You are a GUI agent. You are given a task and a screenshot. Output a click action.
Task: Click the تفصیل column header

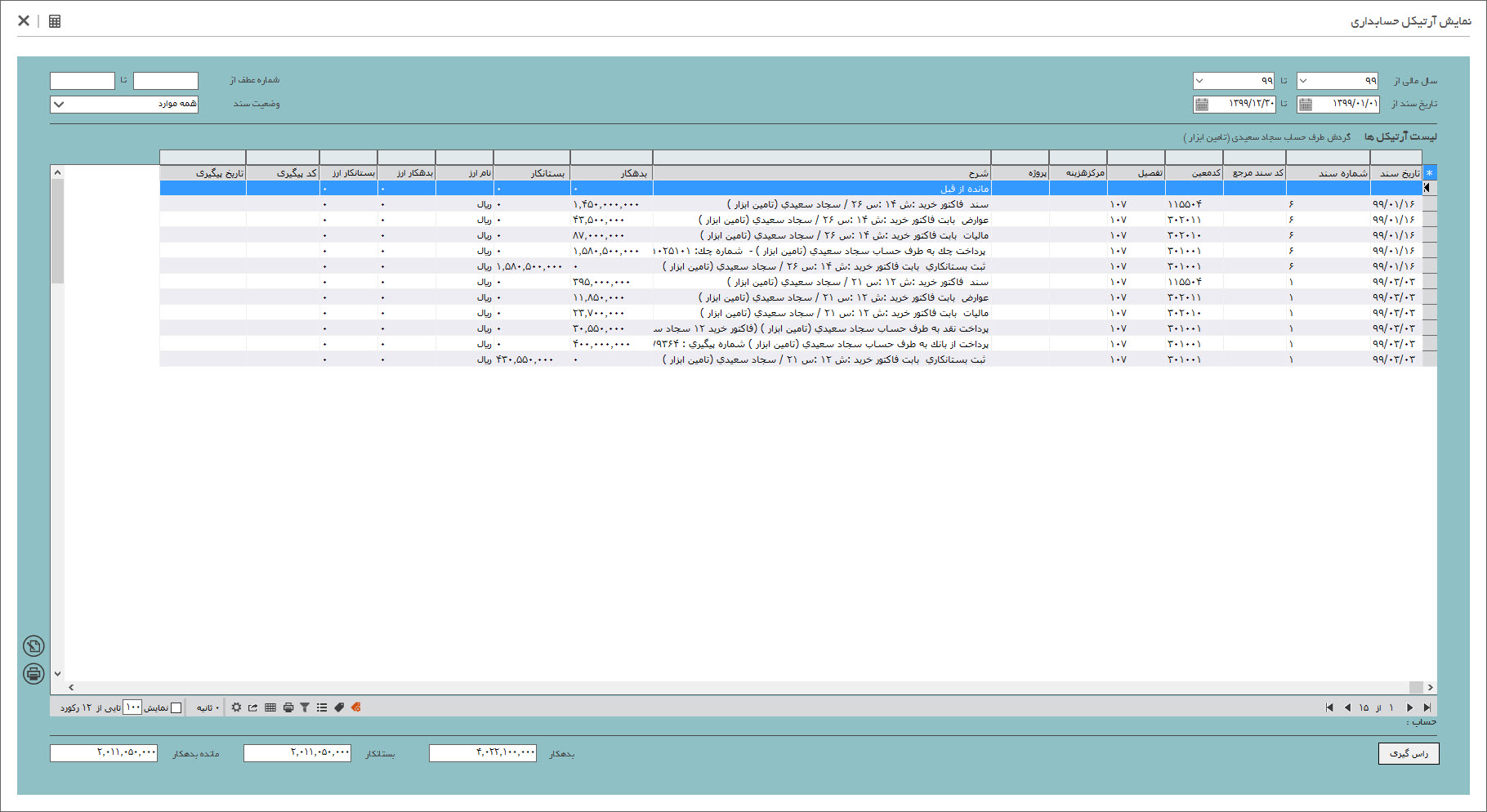(1136, 173)
